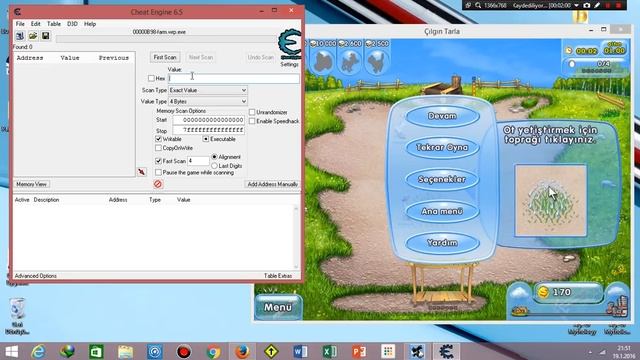Screen dimensions: 640x360
Task: Click the Tekrar Oyna button
Action: click(442, 147)
